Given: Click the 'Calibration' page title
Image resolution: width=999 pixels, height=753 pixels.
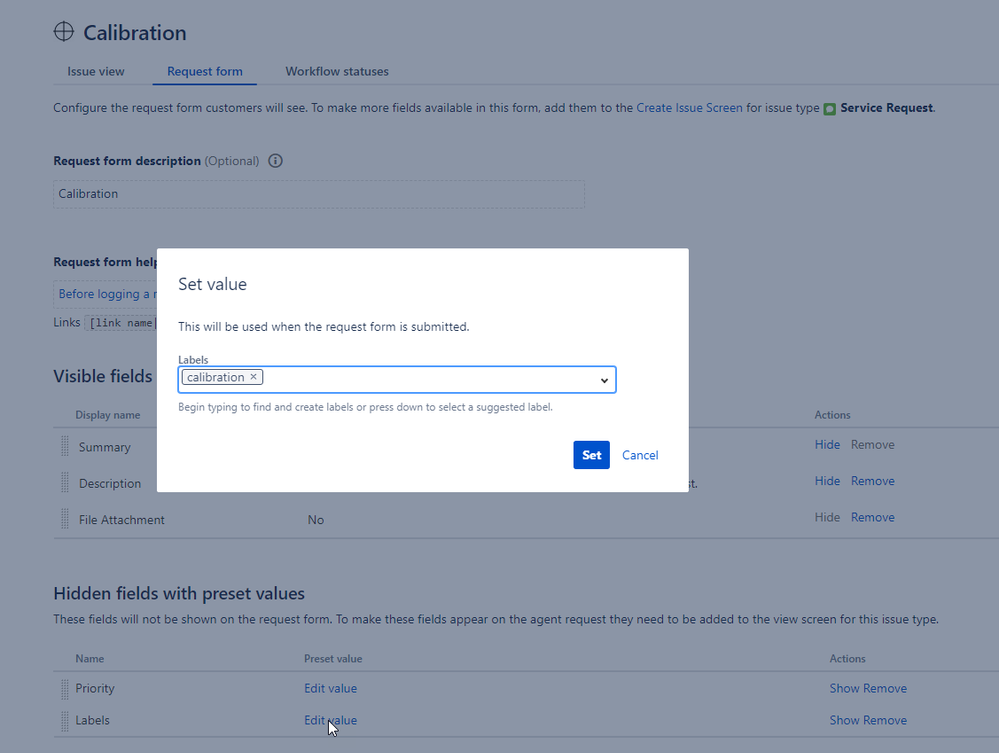Looking at the screenshot, I should tap(135, 32).
